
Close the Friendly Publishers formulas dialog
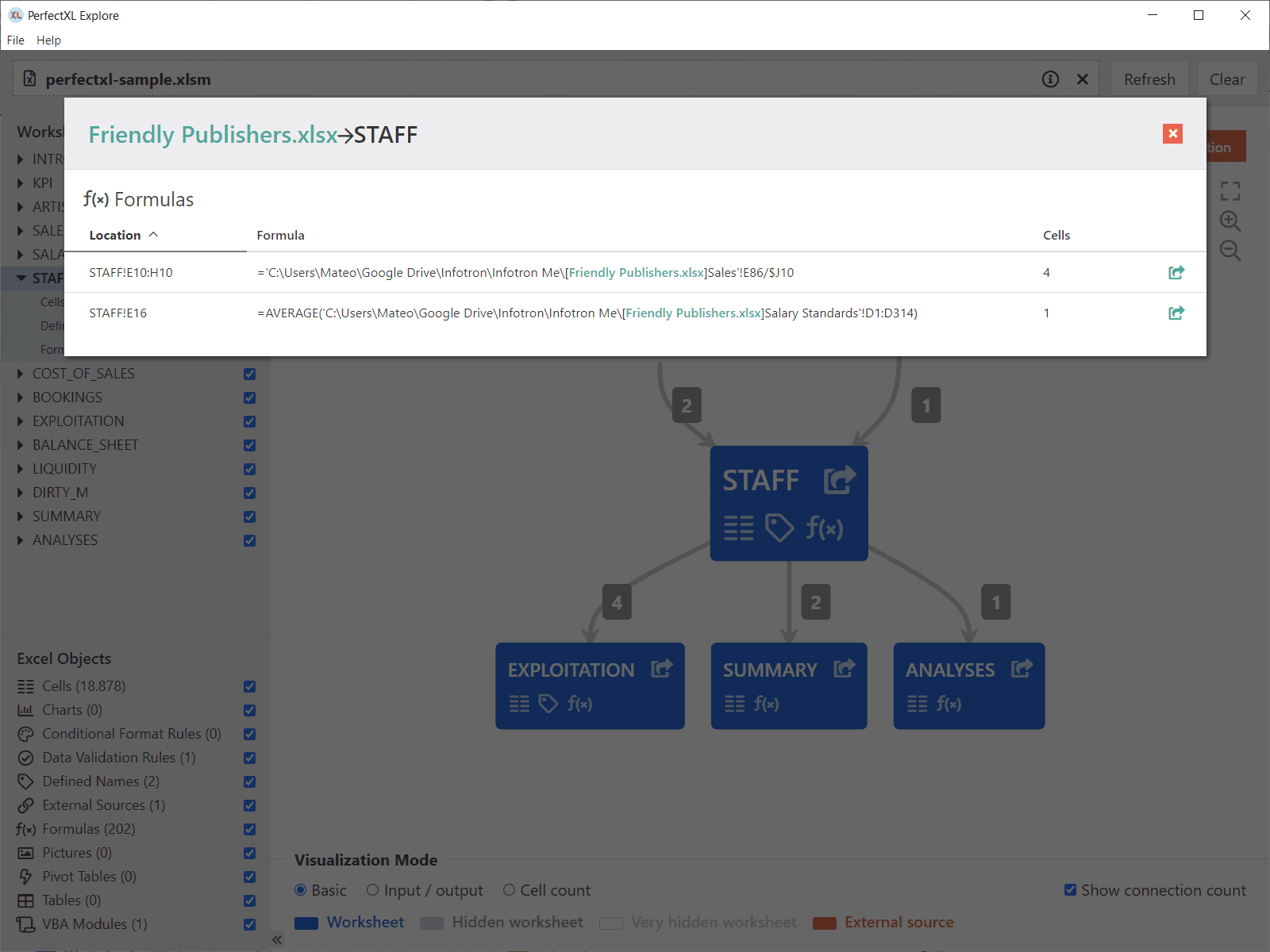(1172, 133)
